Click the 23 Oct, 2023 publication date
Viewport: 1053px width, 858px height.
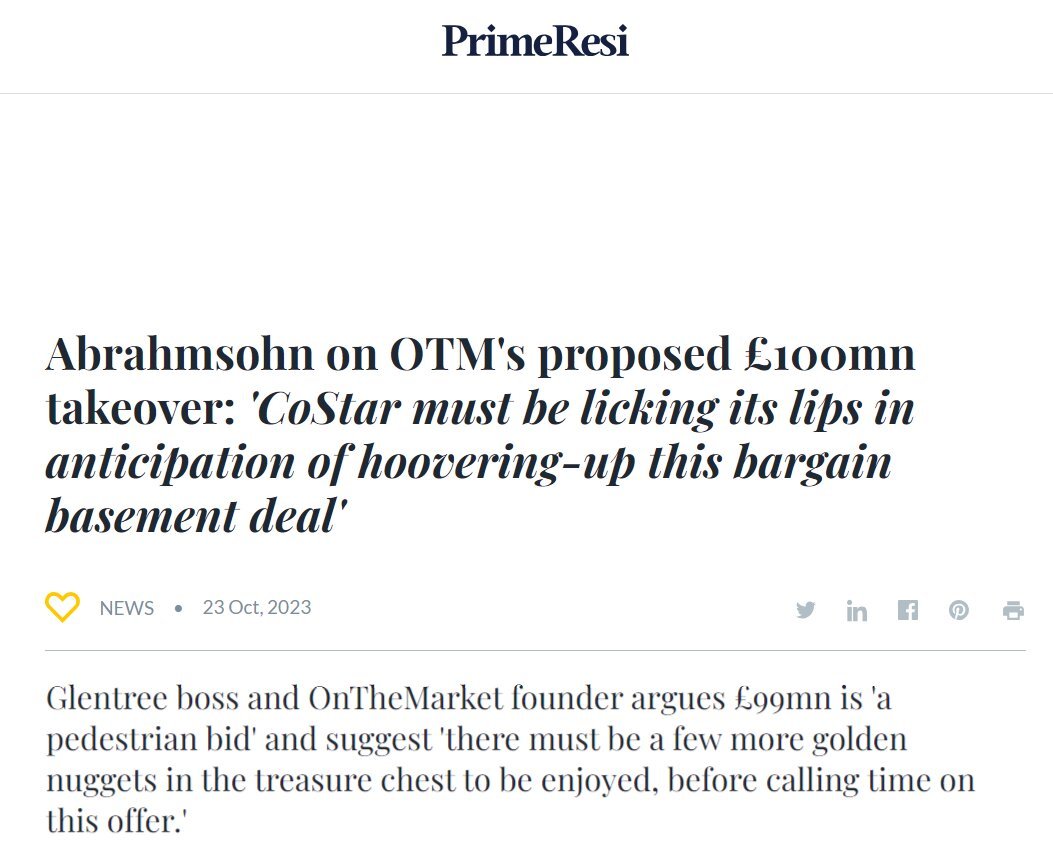(257, 607)
